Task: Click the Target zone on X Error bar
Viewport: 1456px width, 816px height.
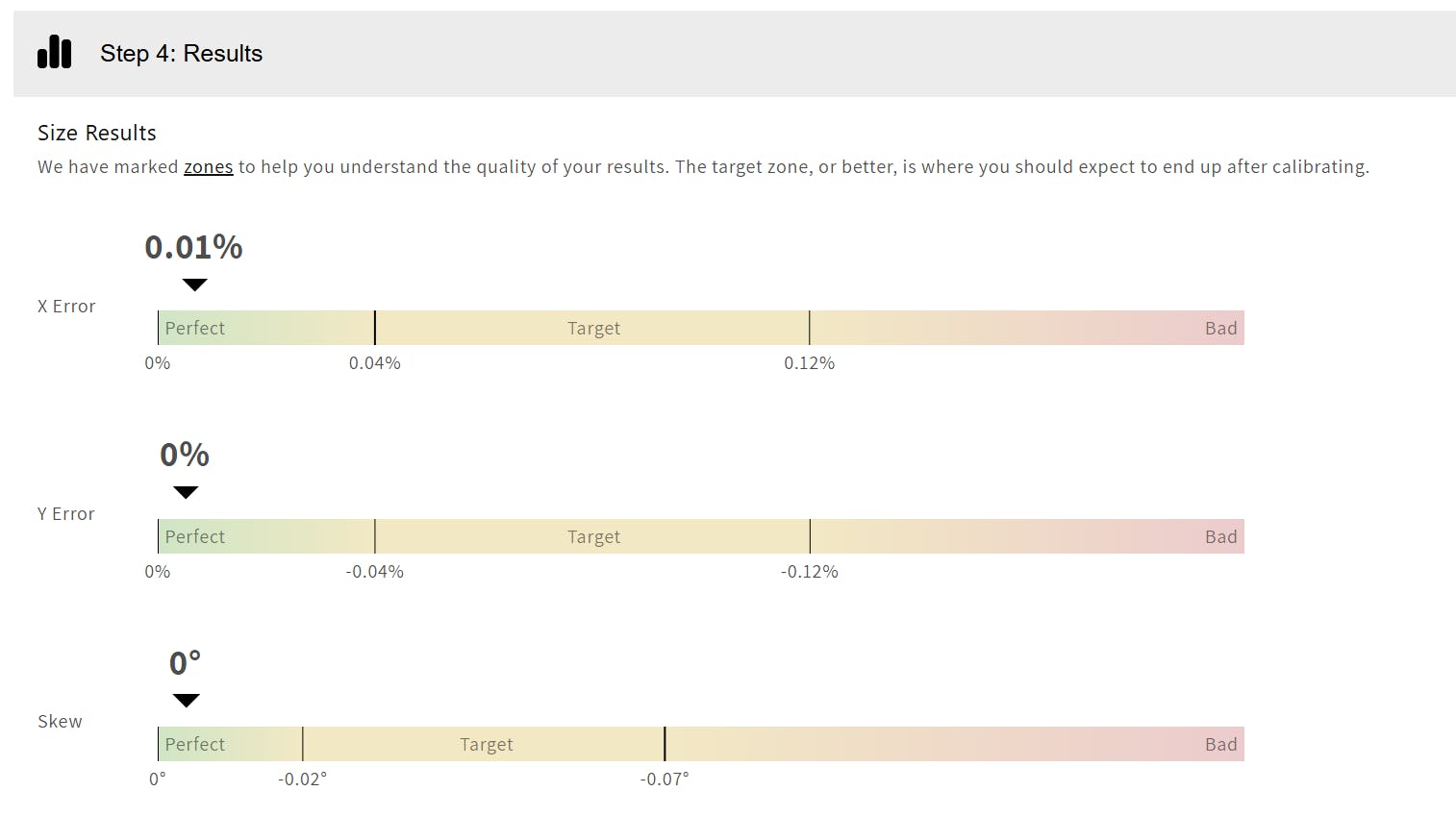Action: point(592,328)
